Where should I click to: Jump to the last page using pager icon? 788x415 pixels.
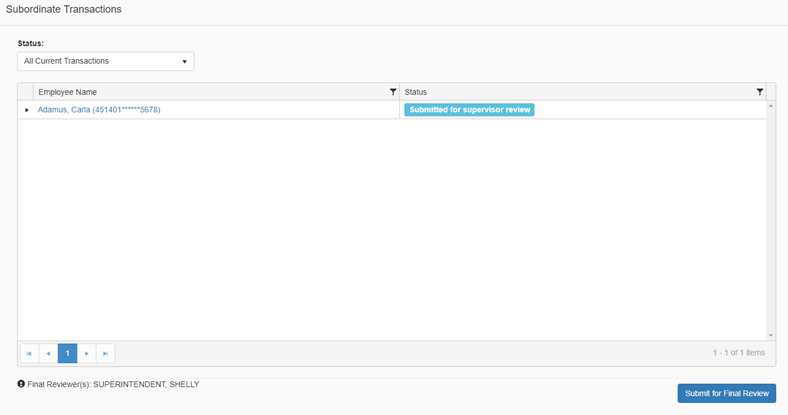[x=105, y=353]
